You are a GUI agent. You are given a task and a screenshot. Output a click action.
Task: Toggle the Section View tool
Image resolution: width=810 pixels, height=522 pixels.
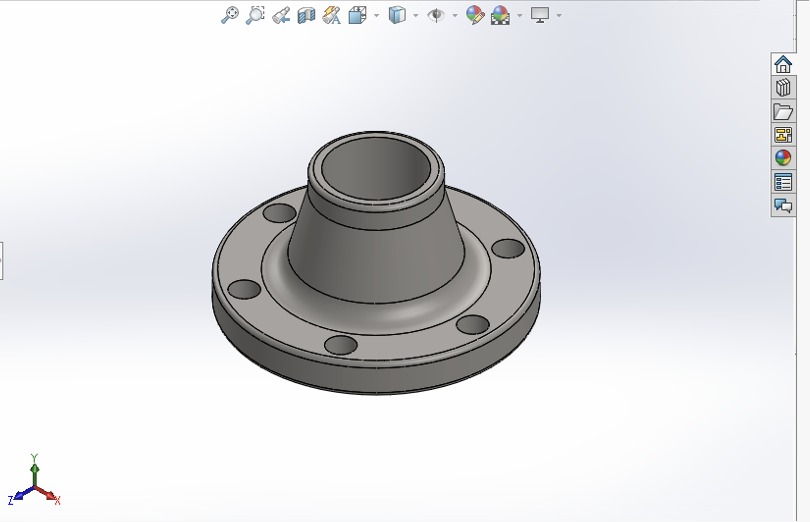306,15
